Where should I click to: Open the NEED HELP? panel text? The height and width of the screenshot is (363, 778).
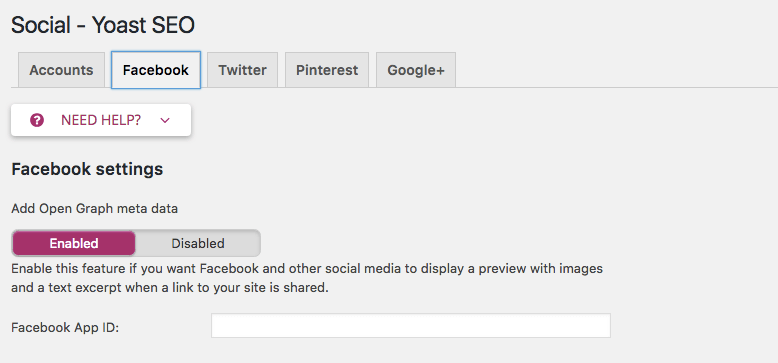pyautogui.click(x=101, y=120)
